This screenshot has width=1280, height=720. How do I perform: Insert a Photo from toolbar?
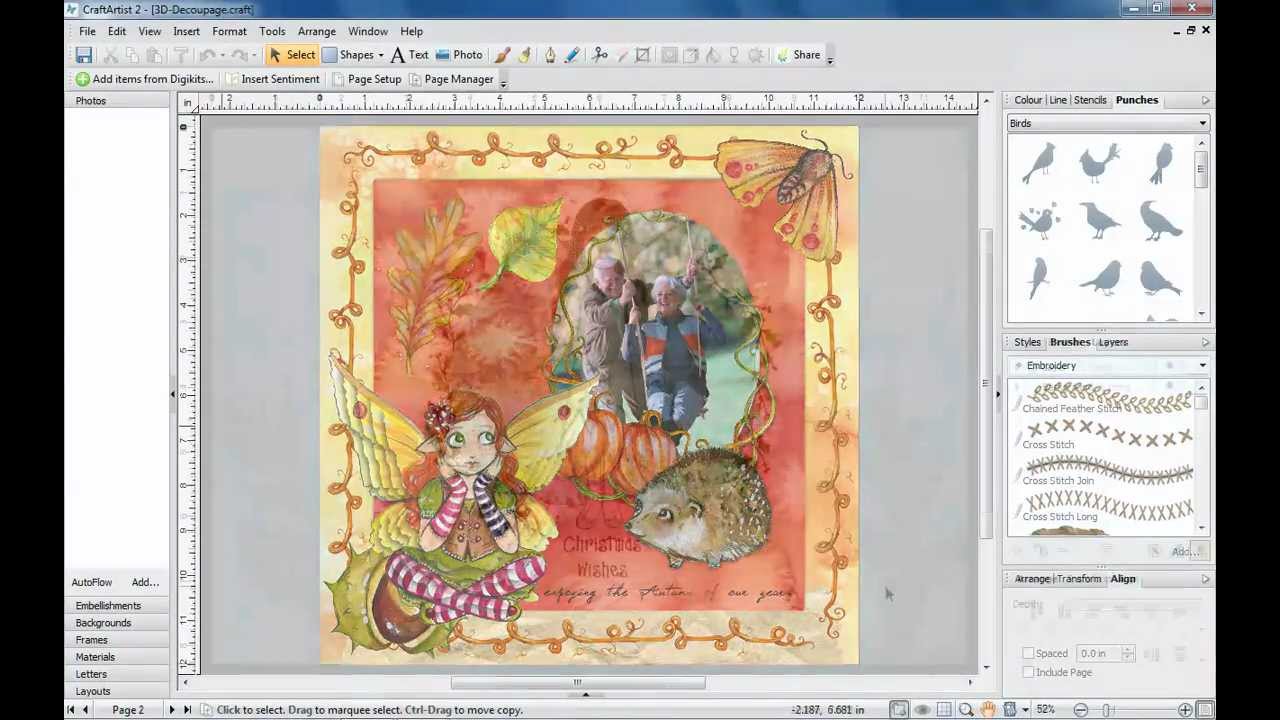click(x=458, y=55)
